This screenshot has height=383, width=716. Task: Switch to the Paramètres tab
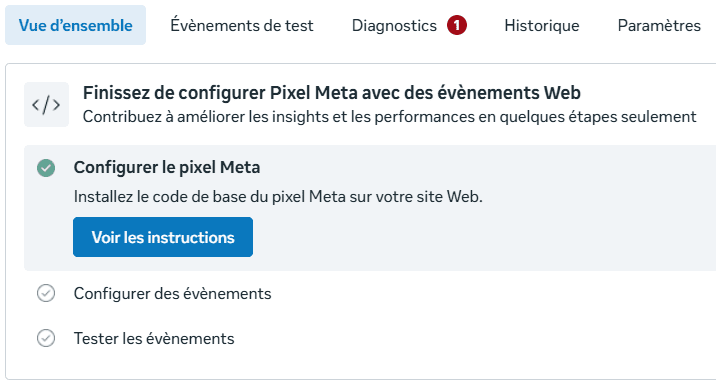coord(659,25)
